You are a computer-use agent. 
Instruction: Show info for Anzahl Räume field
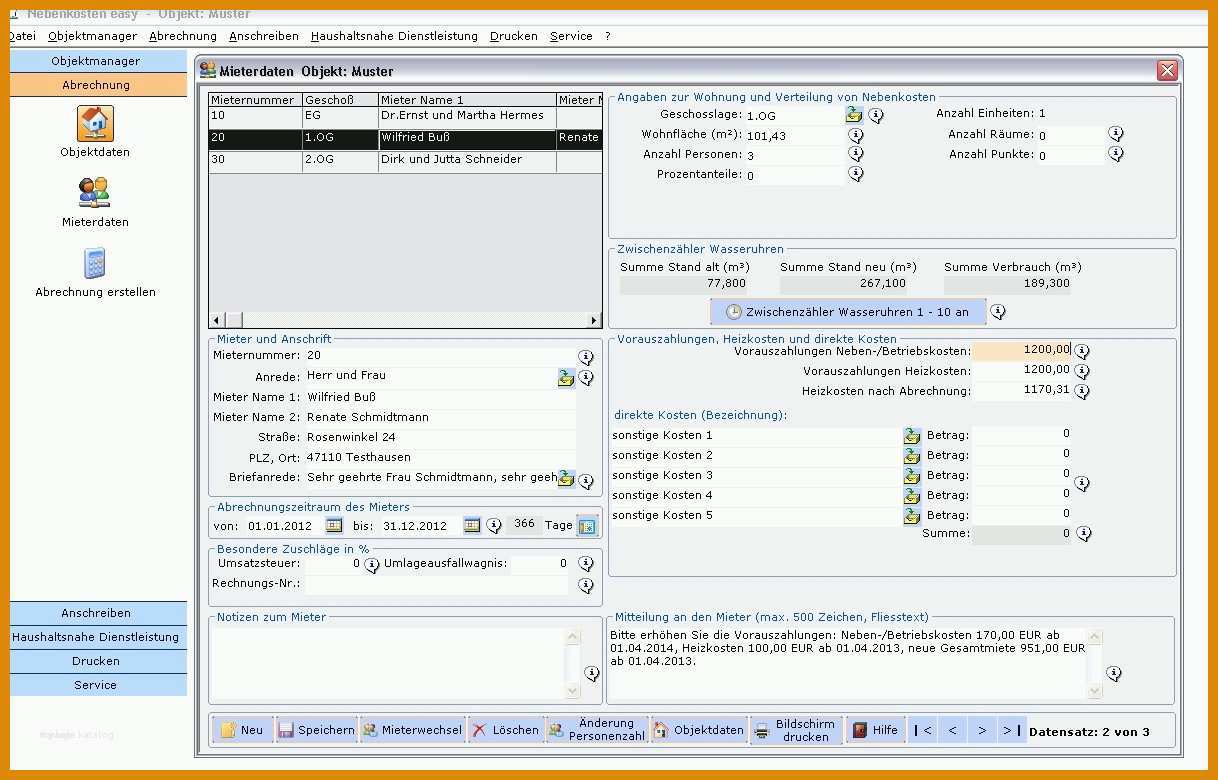(1116, 134)
